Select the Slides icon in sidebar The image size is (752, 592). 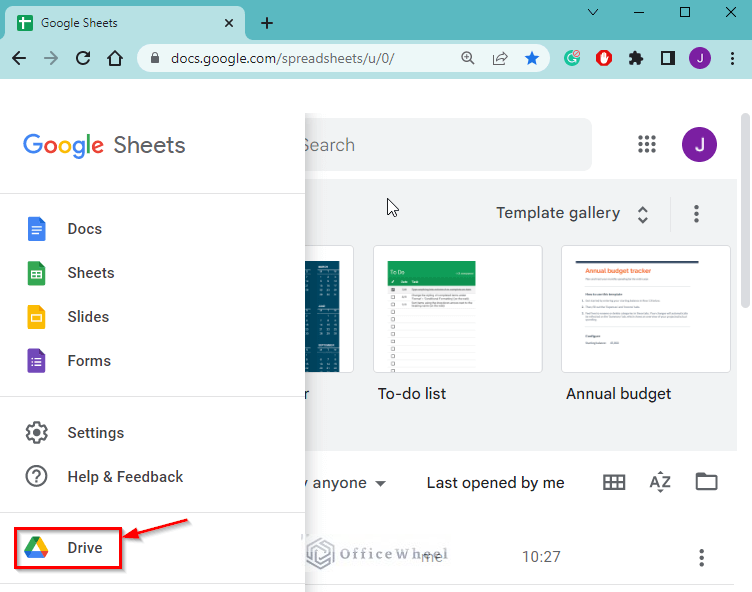point(37,317)
